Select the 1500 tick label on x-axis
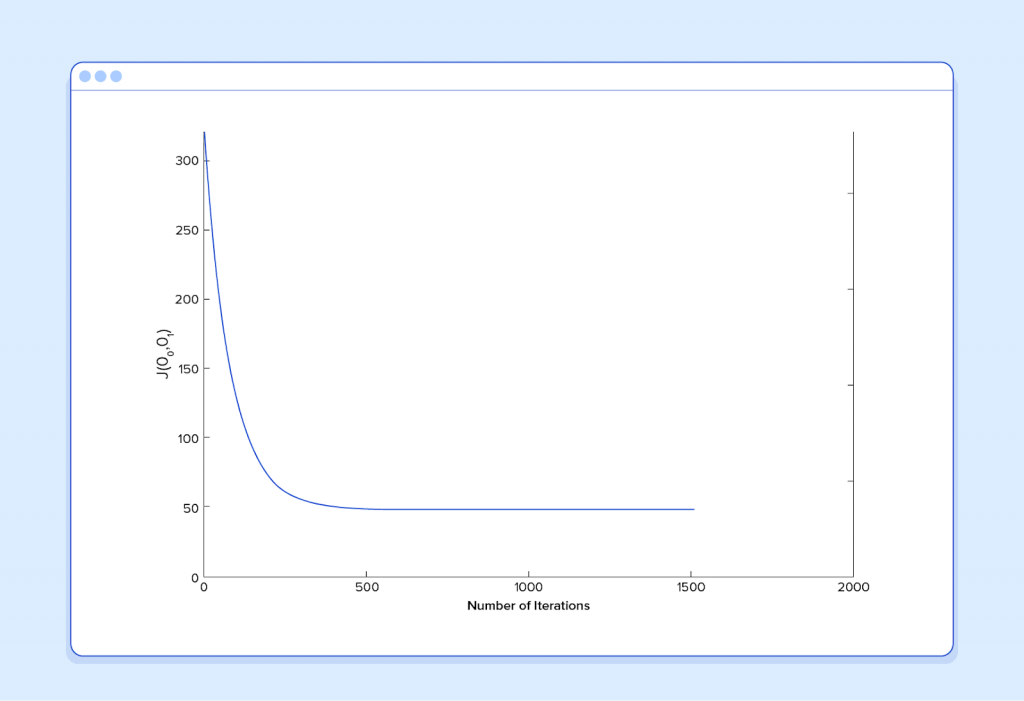The width and height of the screenshot is (1024, 701). click(690, 587)
